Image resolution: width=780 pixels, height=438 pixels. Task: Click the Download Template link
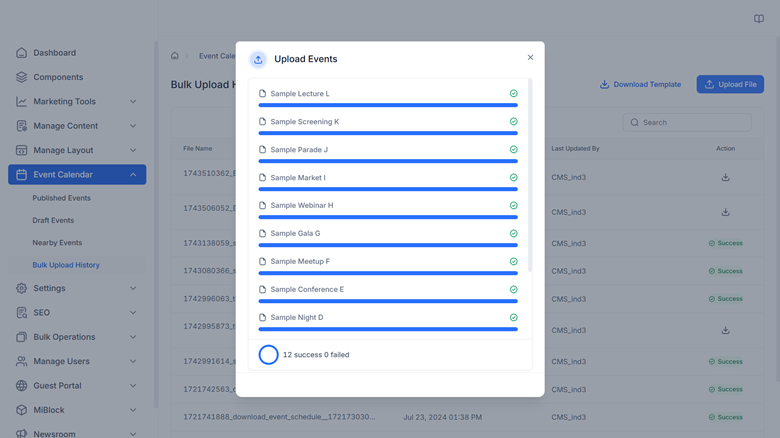pos(640,84)
